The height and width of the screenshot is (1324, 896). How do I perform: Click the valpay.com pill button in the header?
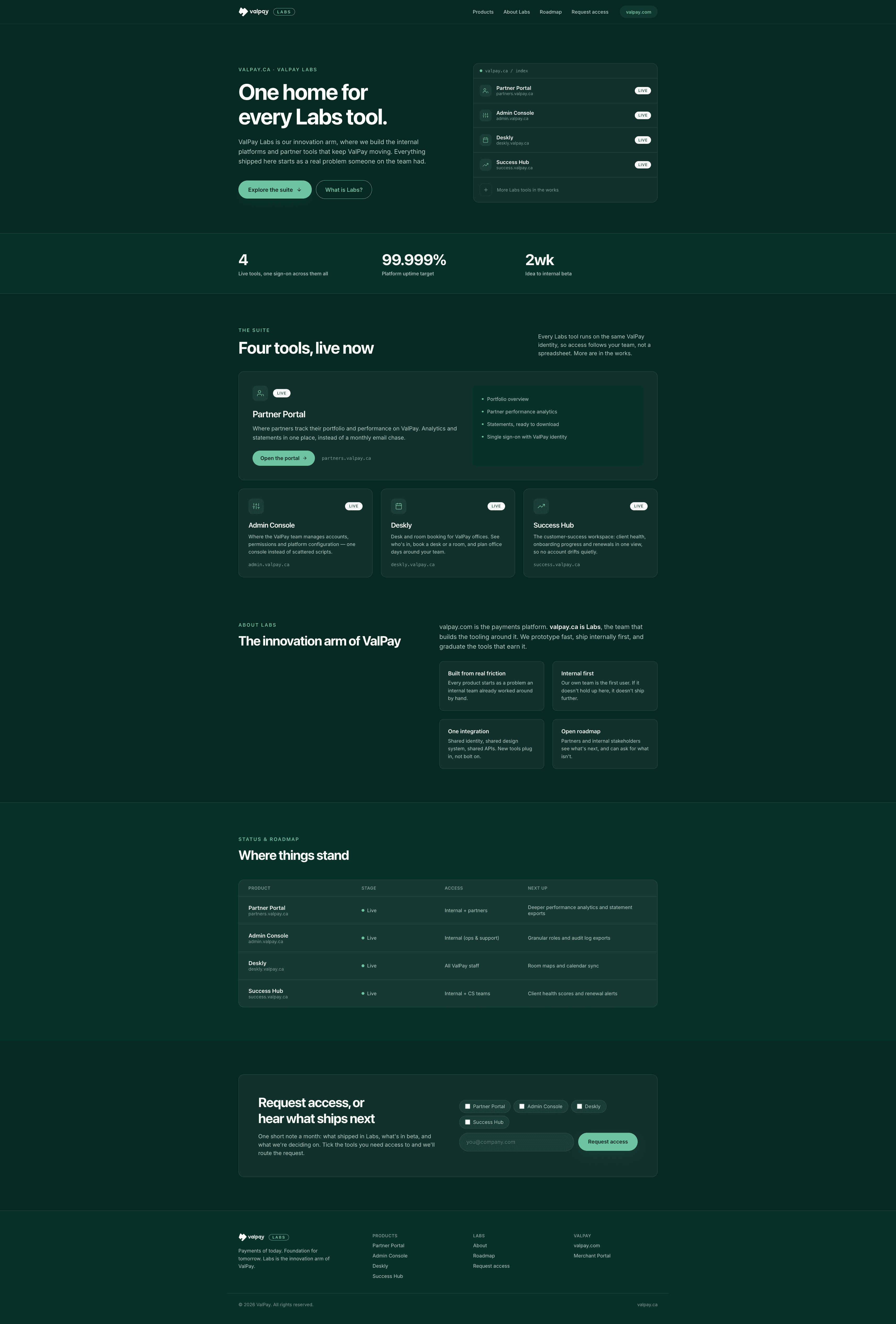coord(638,12)
